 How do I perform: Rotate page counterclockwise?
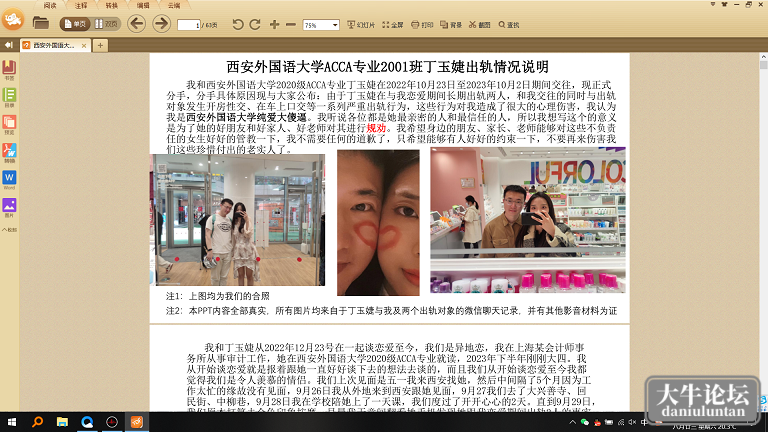(238, 24)
